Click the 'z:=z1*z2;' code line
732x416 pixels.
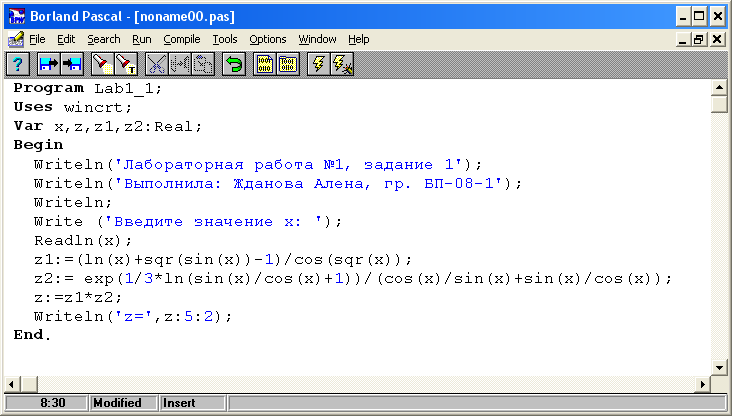78,297
